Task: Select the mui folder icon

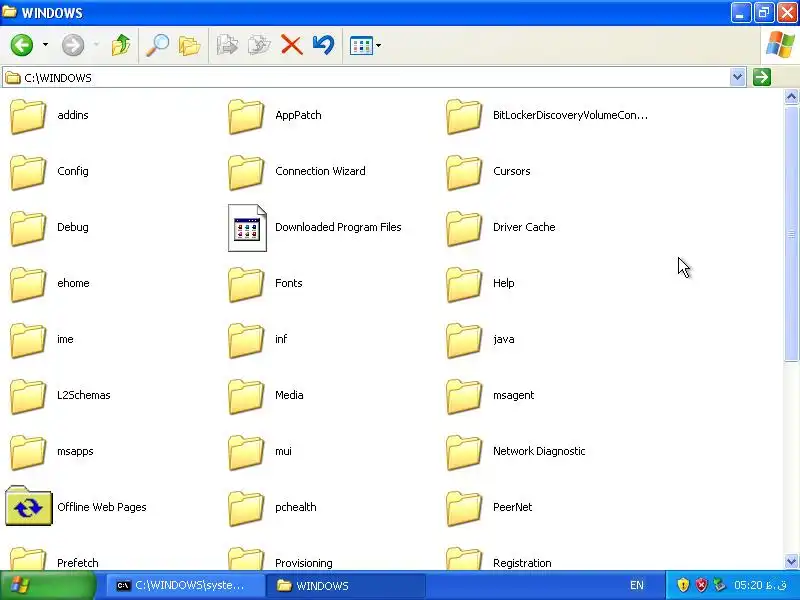Action: [246, 453]
